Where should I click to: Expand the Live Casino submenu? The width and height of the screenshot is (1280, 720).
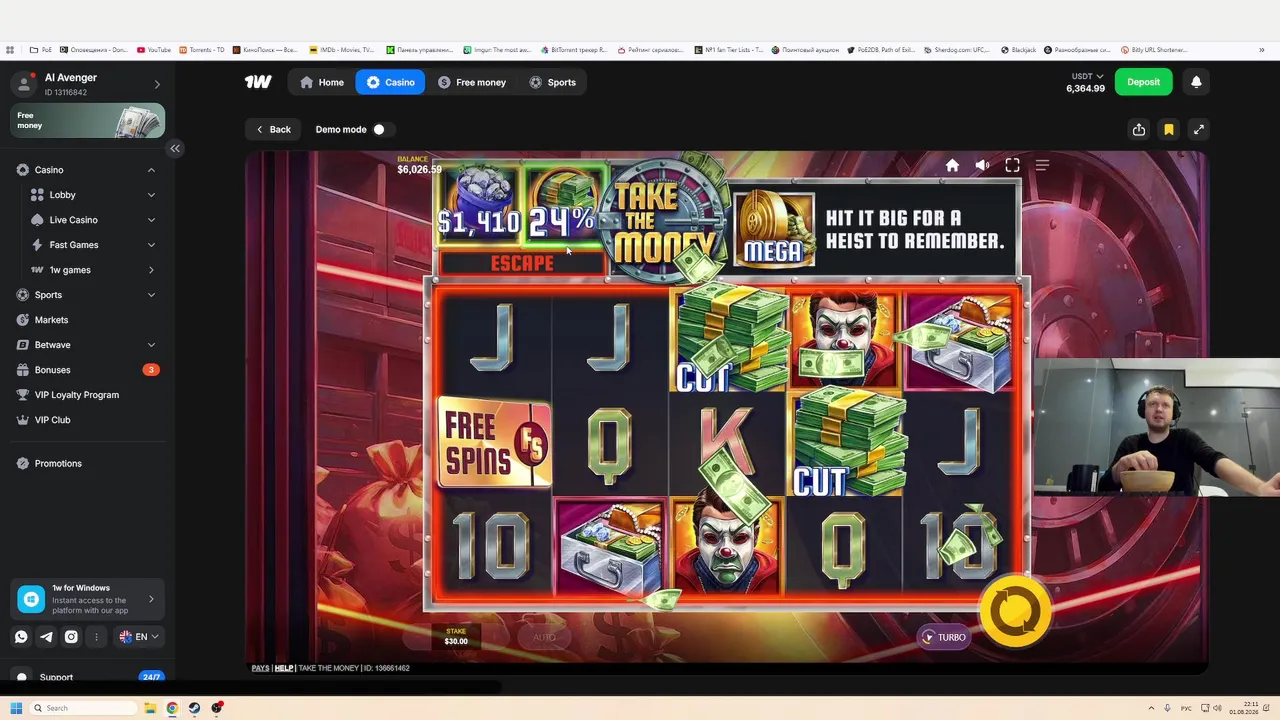(151, 220)
